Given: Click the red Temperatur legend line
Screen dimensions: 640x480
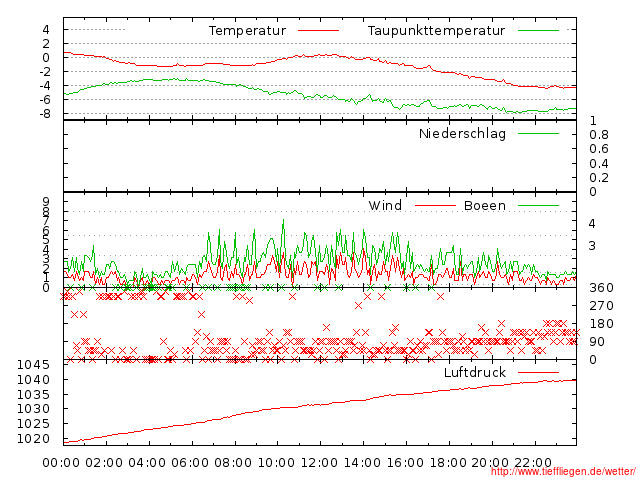Looking at the screenshot, I should 318,31.
